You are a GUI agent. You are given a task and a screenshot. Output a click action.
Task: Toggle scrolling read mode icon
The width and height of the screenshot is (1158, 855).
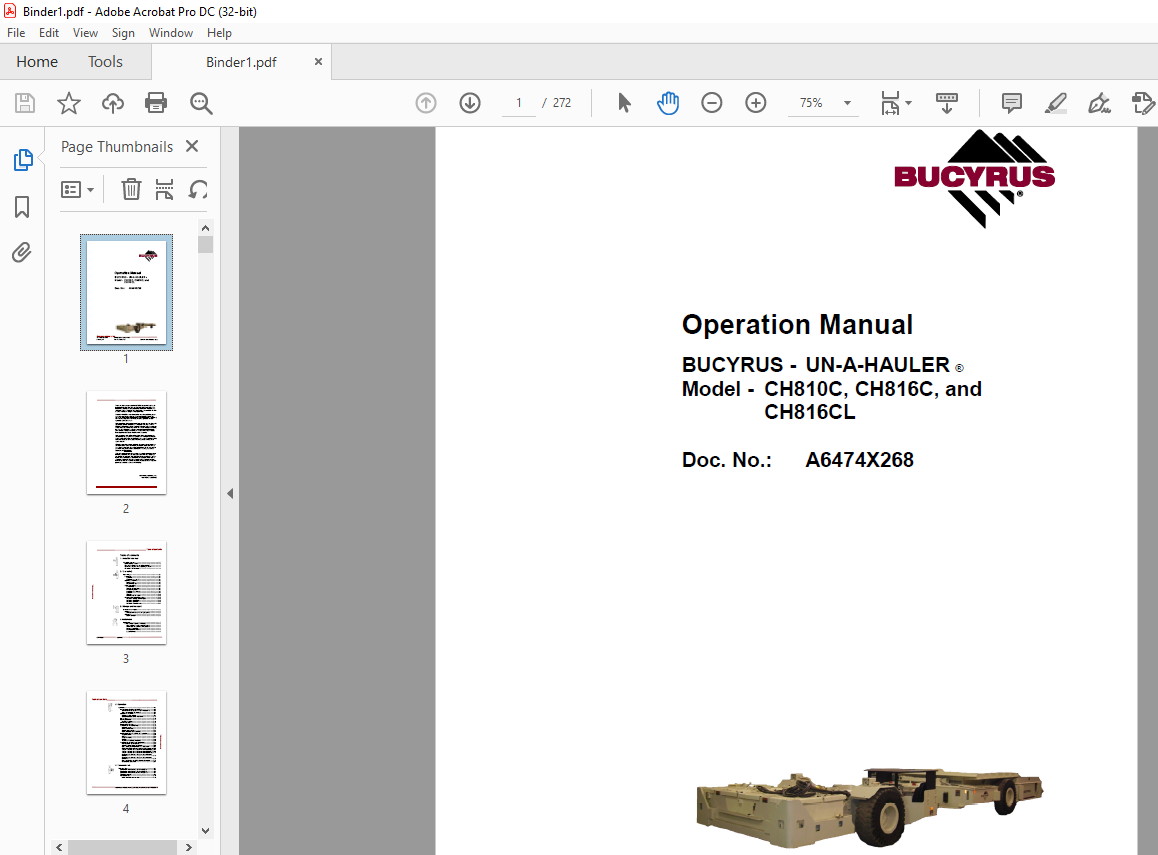[946, 103]
